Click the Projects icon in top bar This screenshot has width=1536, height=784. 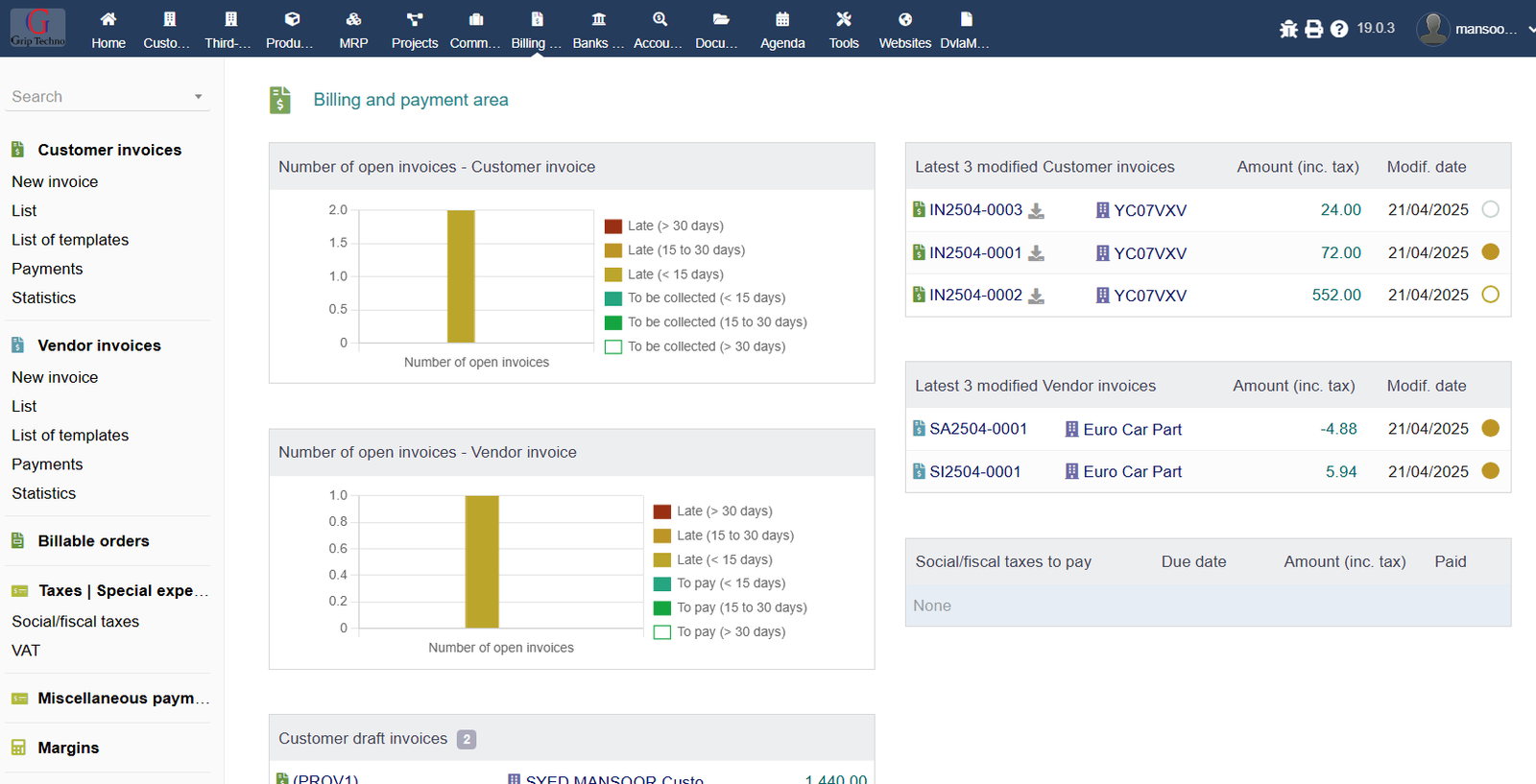coord(414,20)
